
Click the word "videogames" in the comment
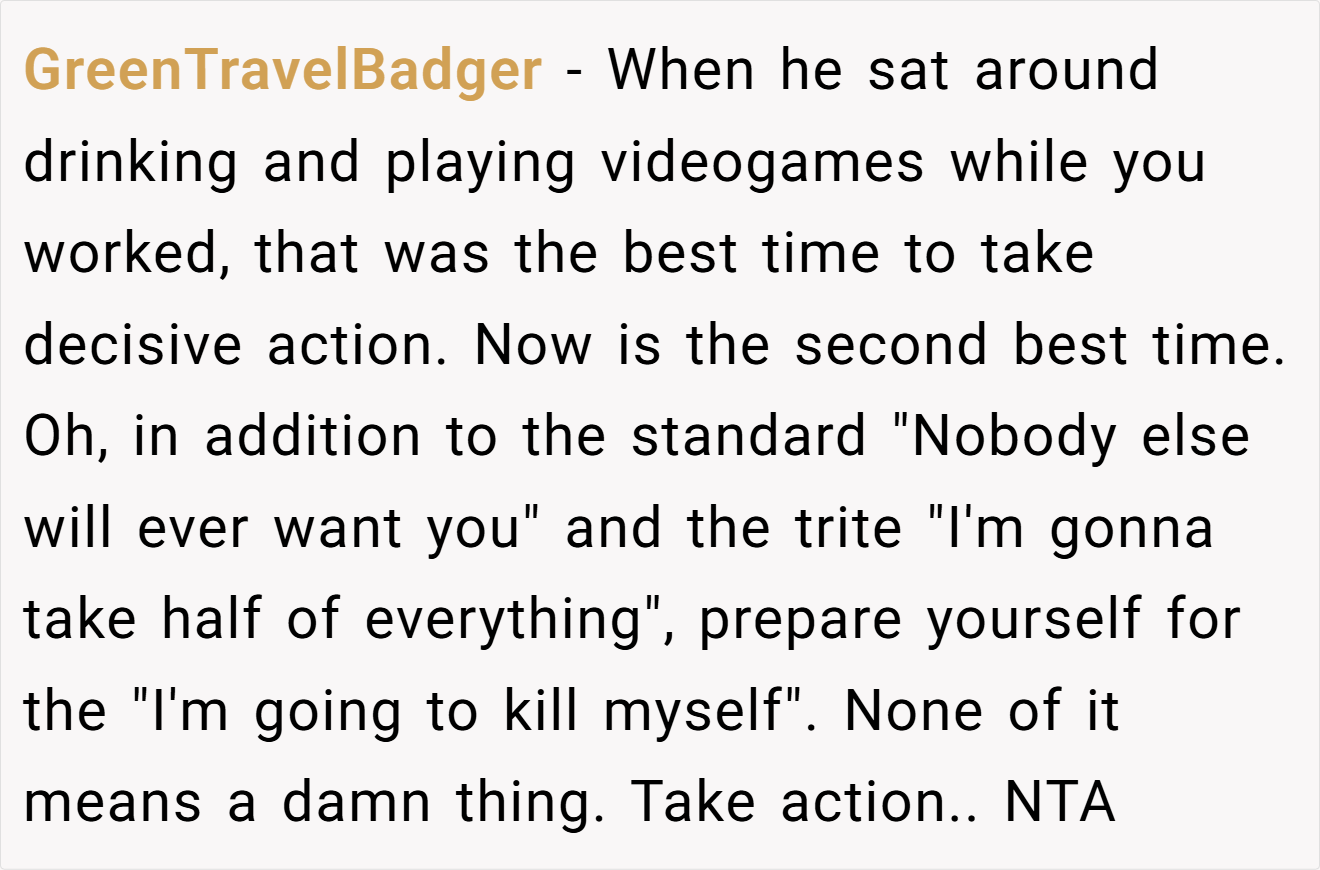click(763, 161)
